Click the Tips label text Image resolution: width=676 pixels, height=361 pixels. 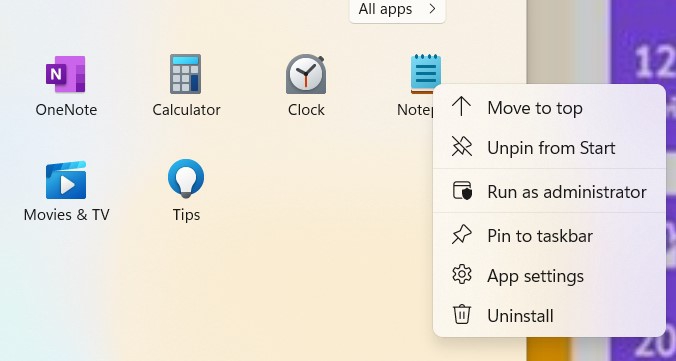[186, 215]
